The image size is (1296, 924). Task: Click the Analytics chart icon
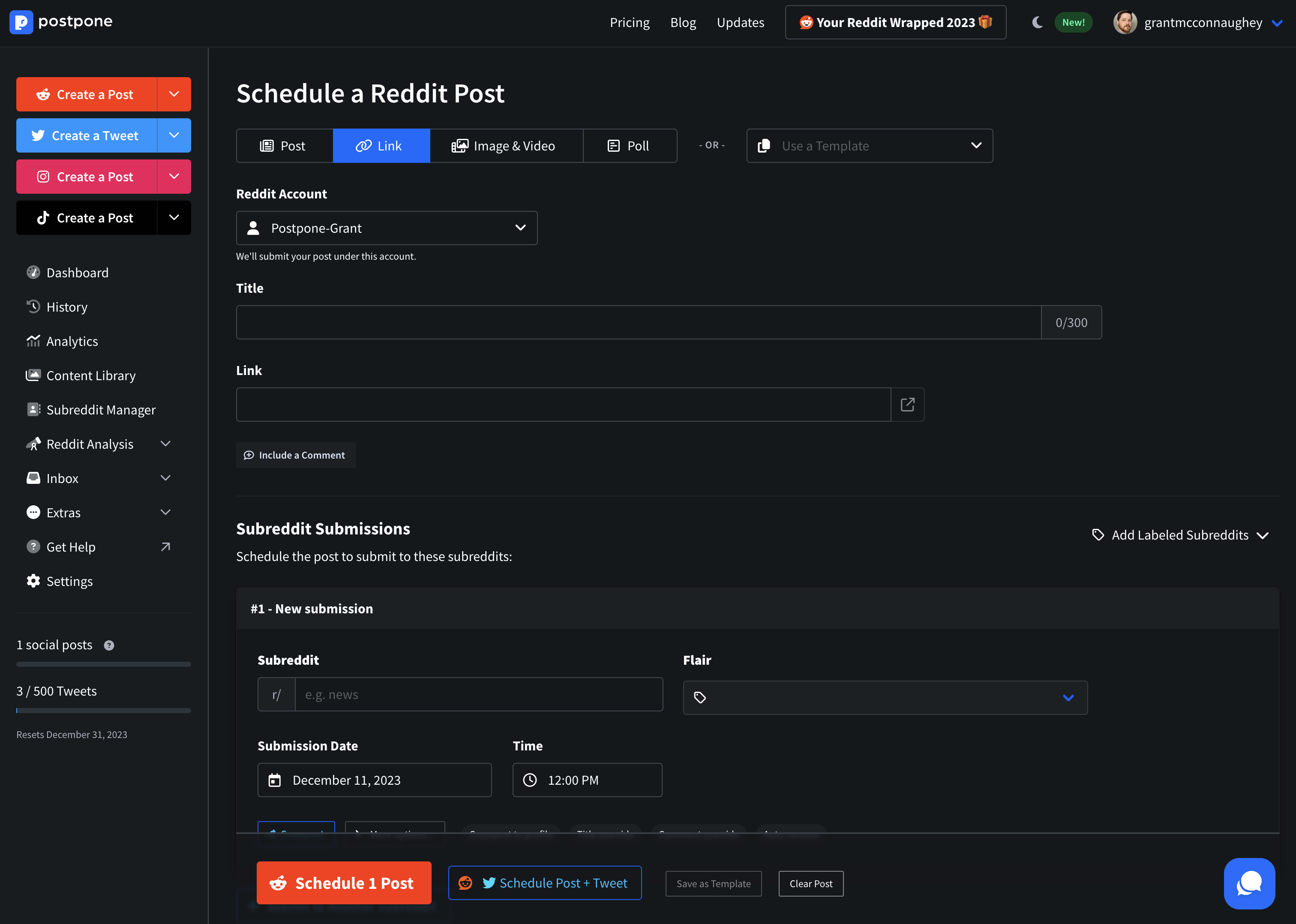coord(33,341)
